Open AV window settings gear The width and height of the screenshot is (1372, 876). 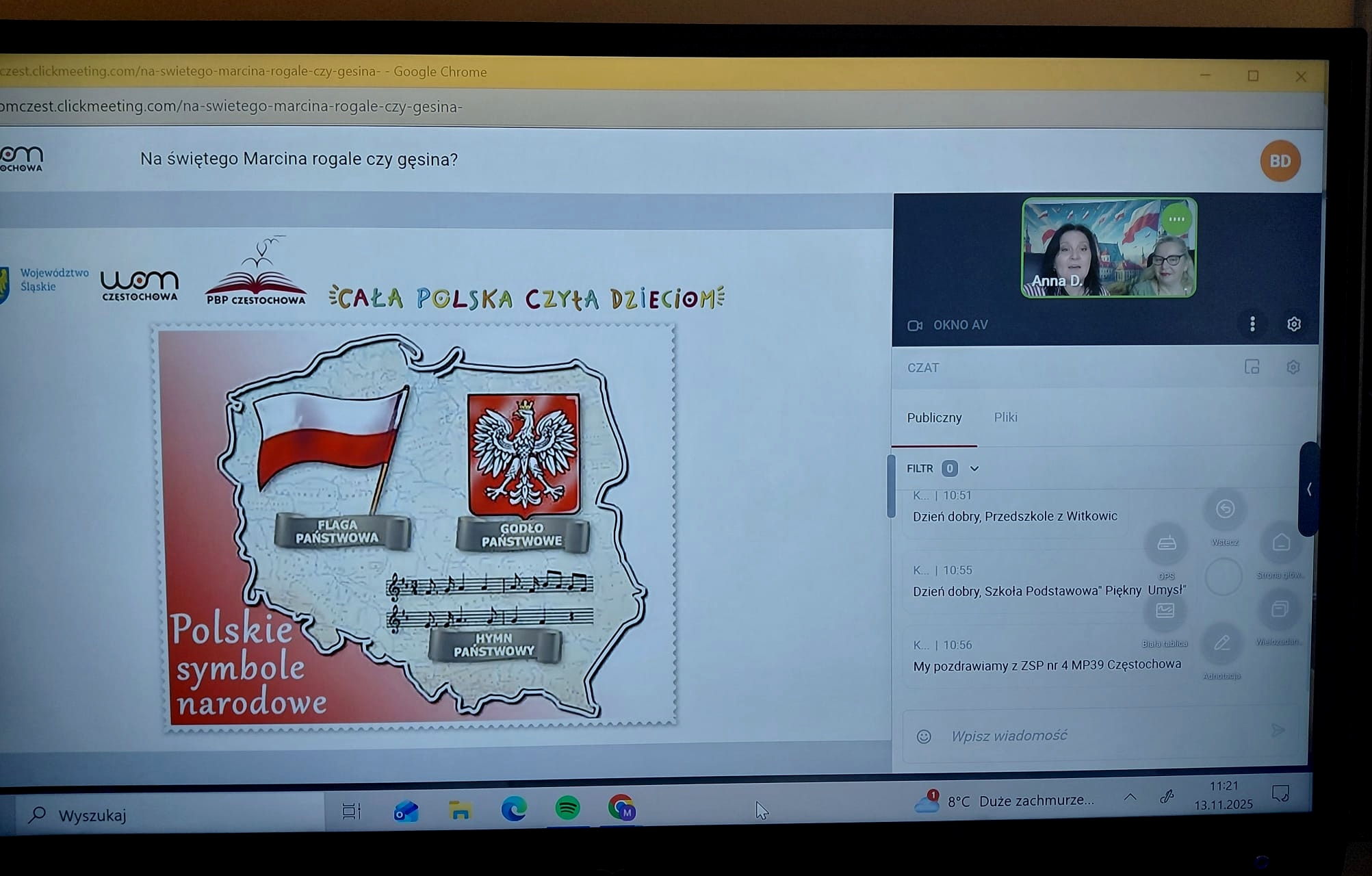[x=1293, y=324]
